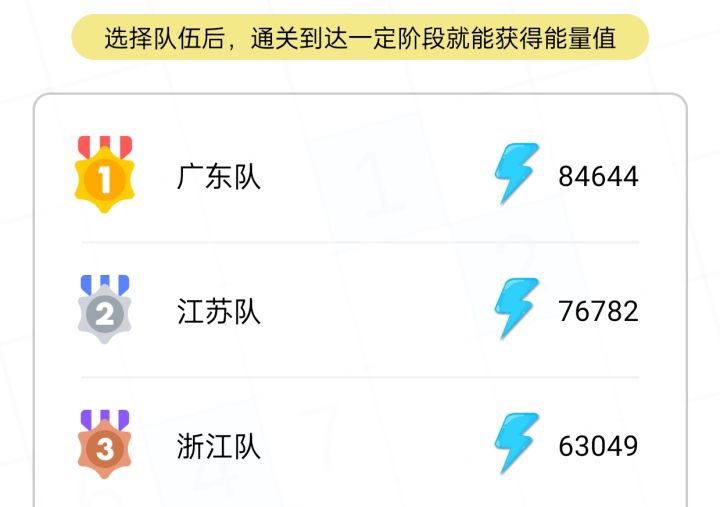Click the 76782 energy score
The width and height of the screenshot is (720, 507).
tap(598, 311)
